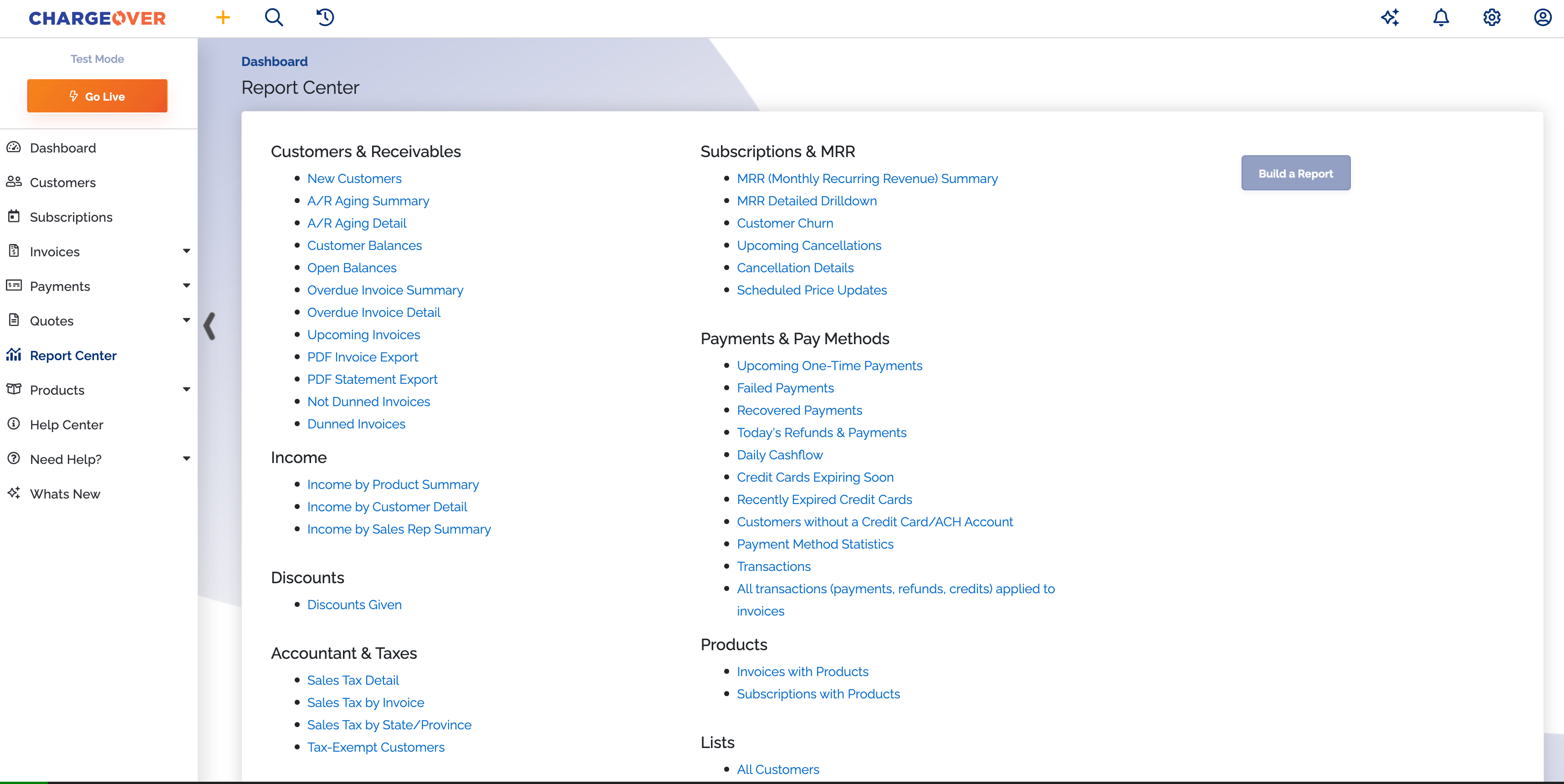This screenshot has height=784, width=1564.
Task: Open Dashboard from the sidebar menu
Action: coord(63,148)
